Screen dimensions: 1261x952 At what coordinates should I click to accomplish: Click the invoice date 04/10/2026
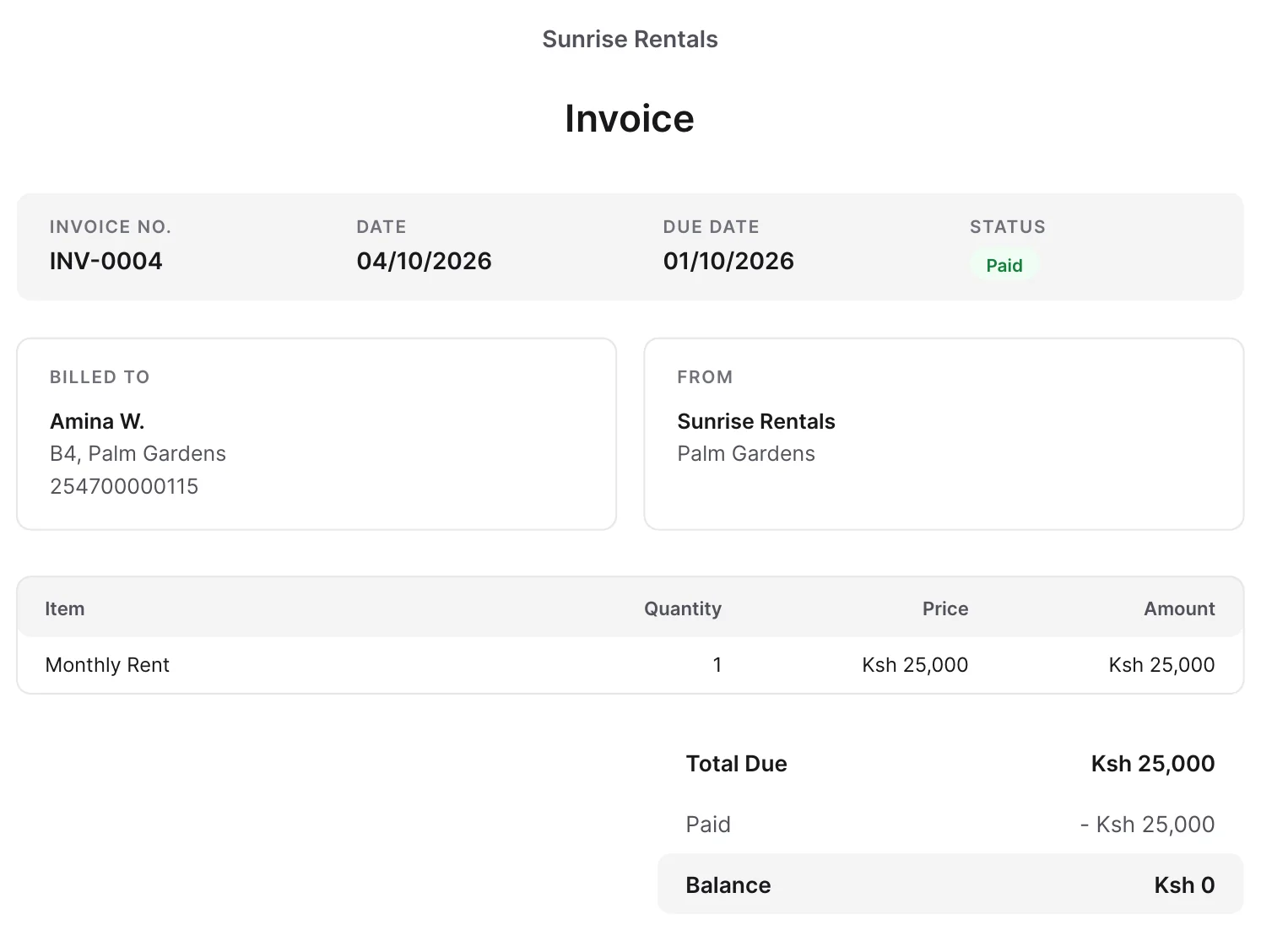(424, 261)
